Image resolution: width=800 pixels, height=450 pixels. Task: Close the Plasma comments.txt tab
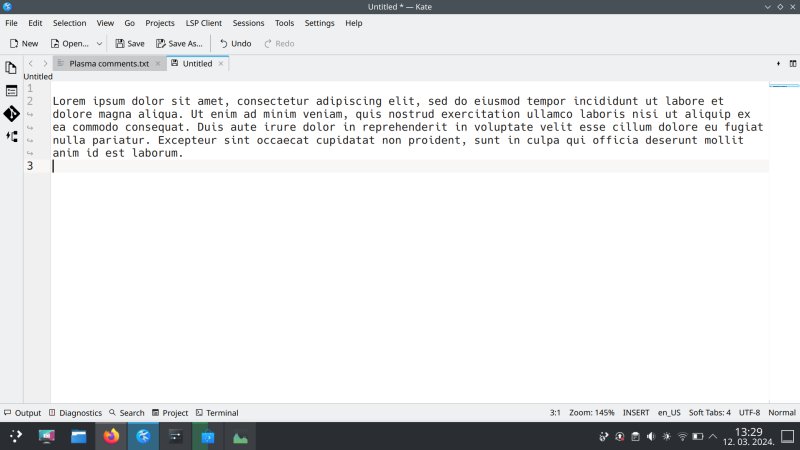point(158,64)
